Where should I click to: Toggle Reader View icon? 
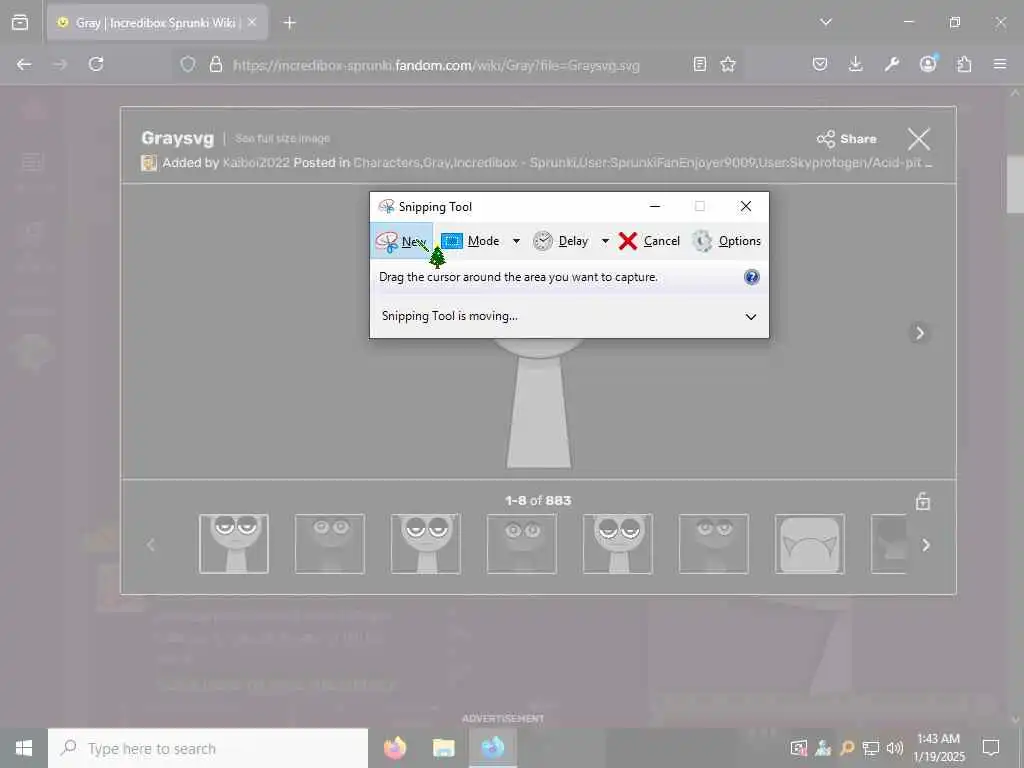click(699, 64)
